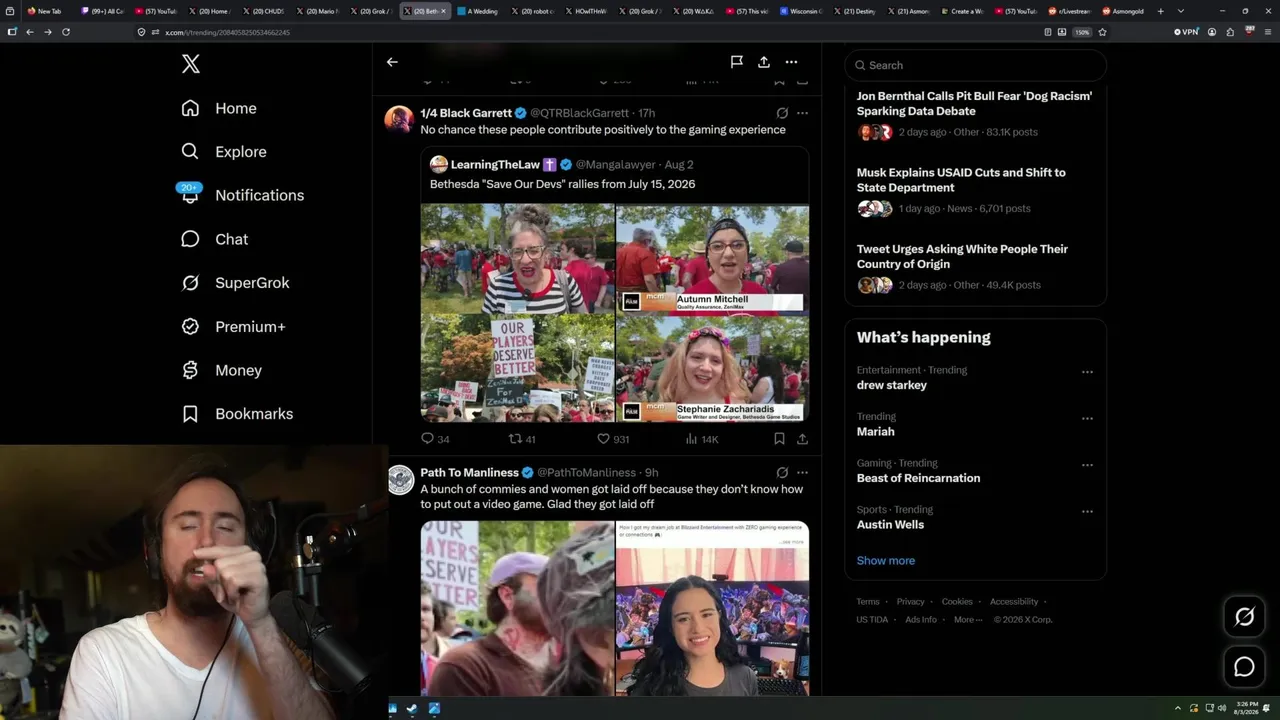Click the @Mangalawyer handle in quoted post

(615, 164)
